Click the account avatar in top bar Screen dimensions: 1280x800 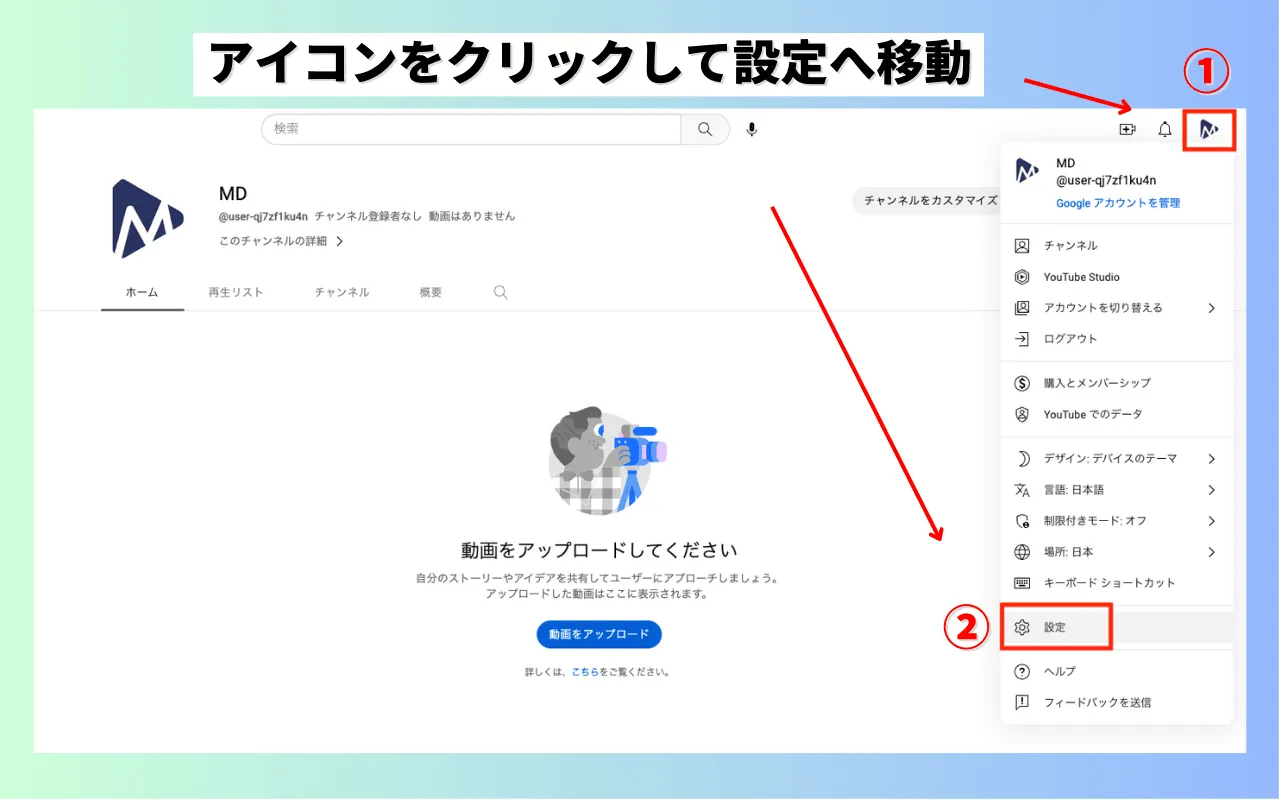[1209, 130]
